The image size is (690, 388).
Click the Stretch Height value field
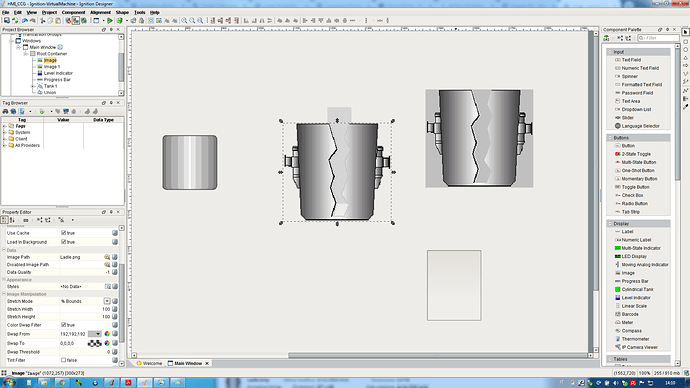coord(85,317)
